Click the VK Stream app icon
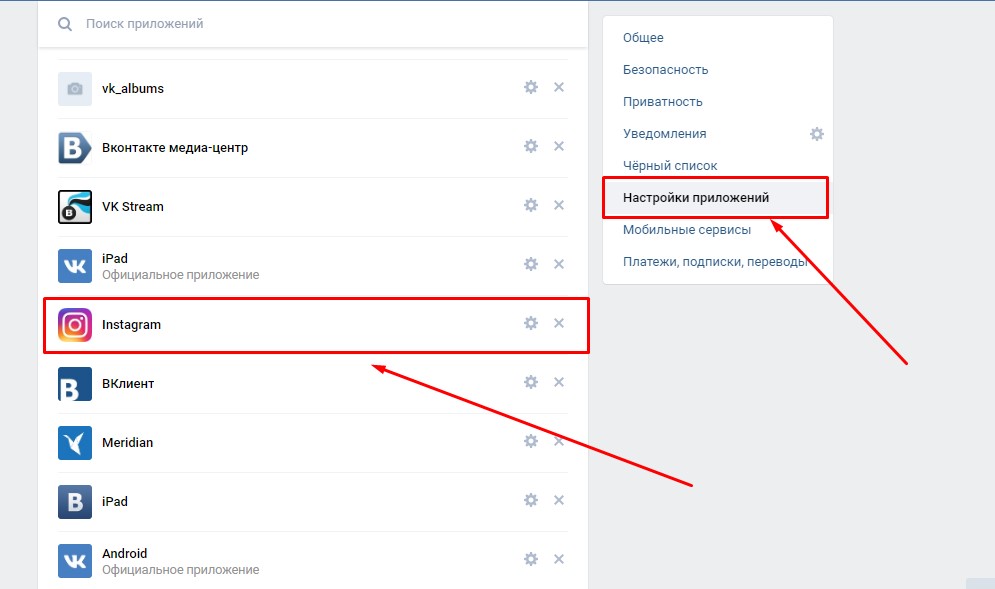The height and width of the screenshot is (589, 995). pos(75,207)
